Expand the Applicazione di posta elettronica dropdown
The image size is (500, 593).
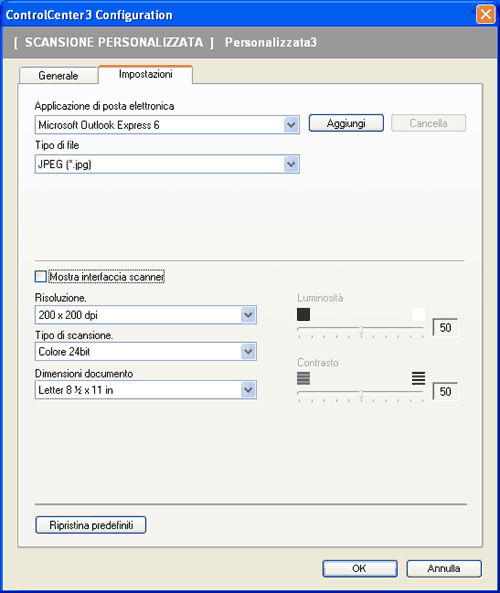pyautogui.click(x=291, y=125)
